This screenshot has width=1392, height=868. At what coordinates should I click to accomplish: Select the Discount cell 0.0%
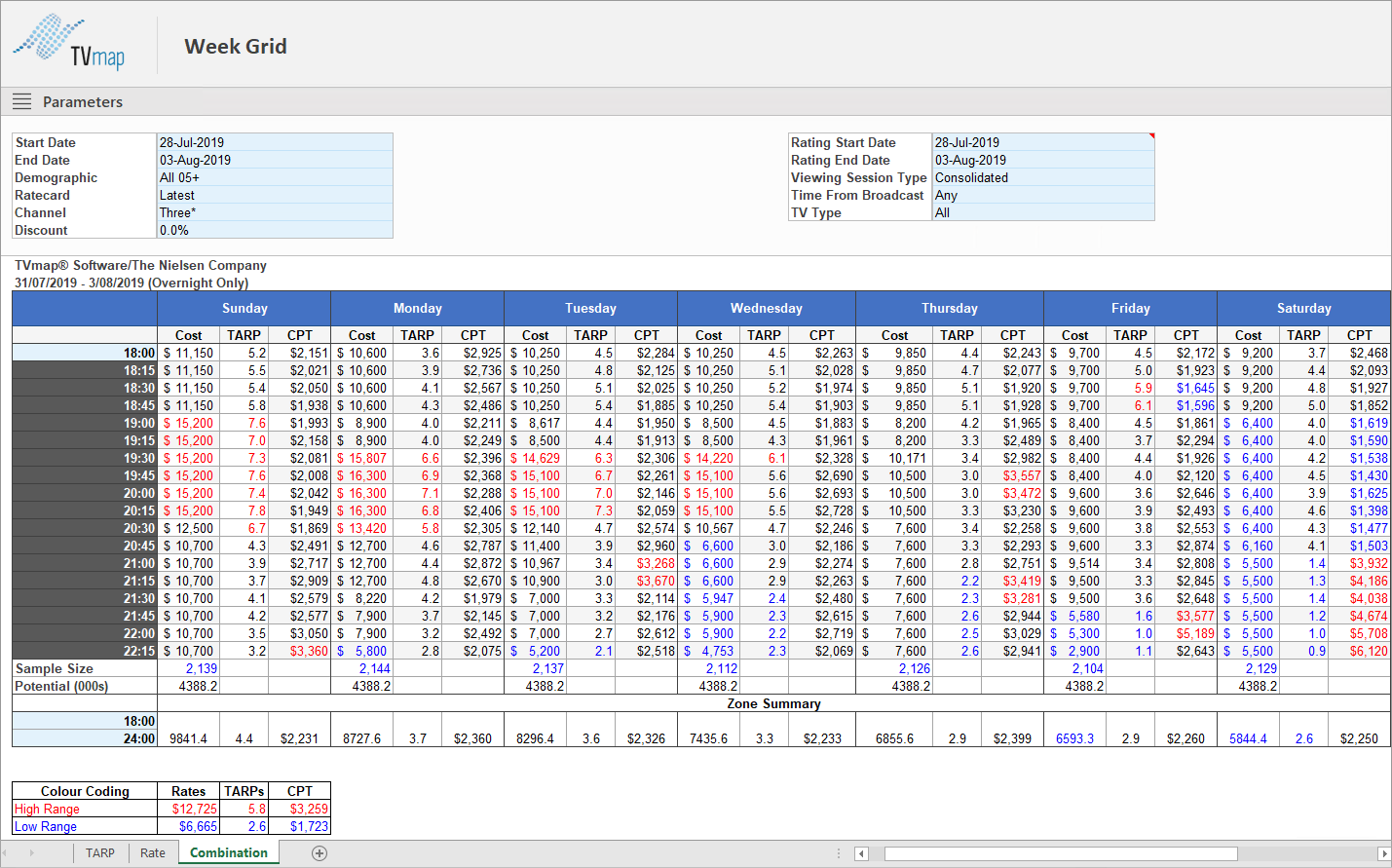tap(275, 230)
